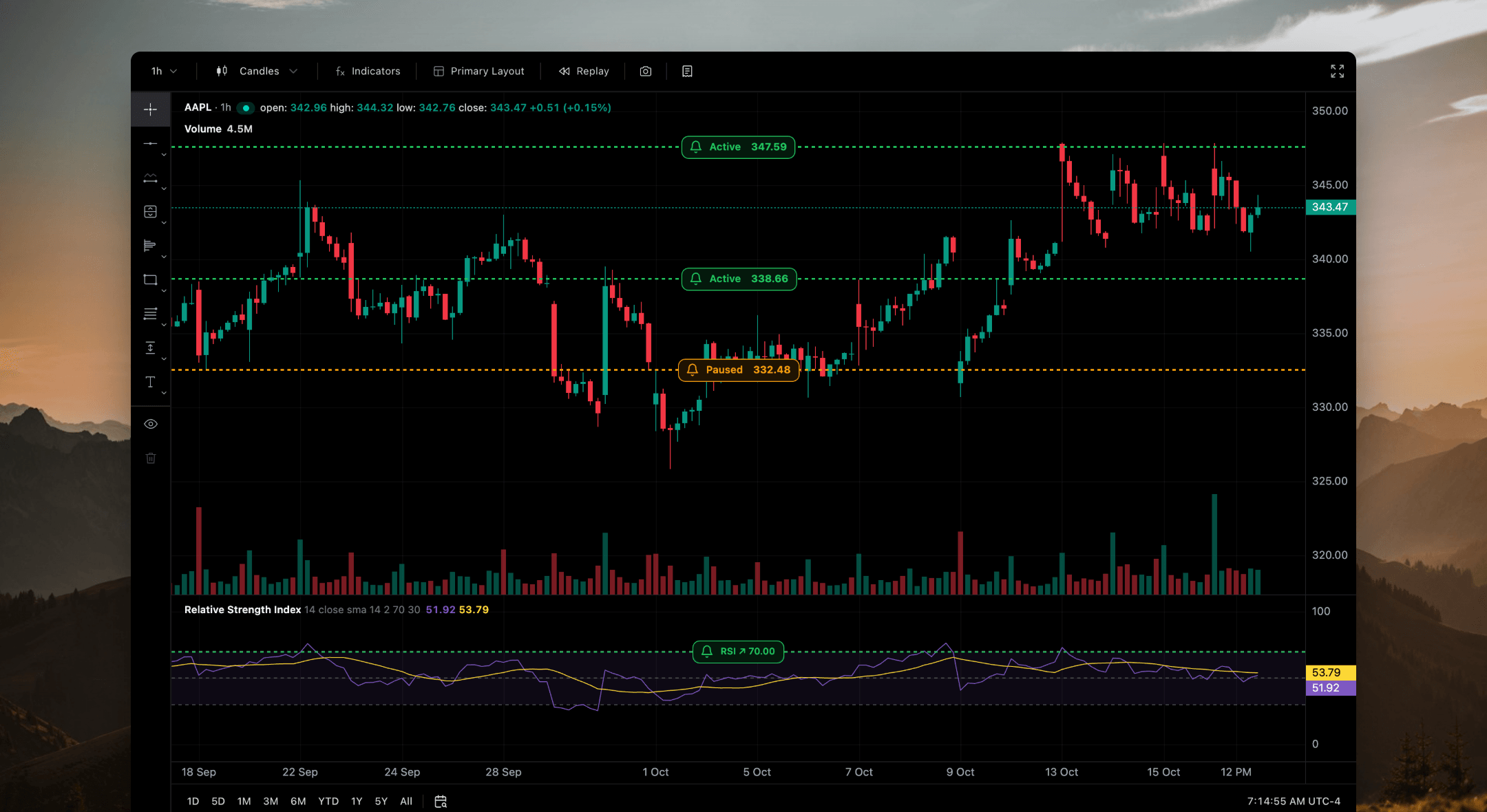
Task: Open the 1h timeframe dropdown
Action: click(164, 71)
